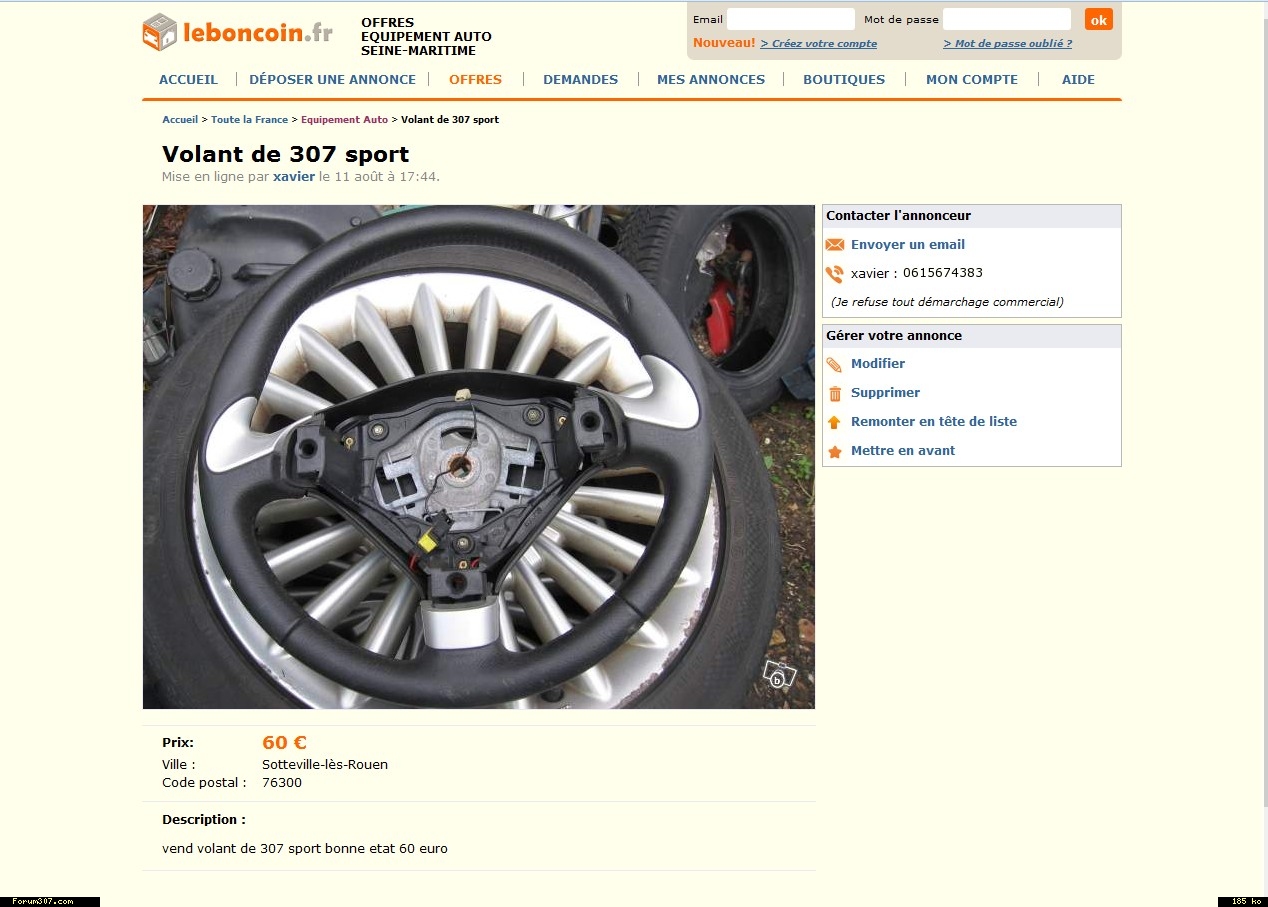
Task: Open the AIDE menu item
Action: tap(1078, 80)
